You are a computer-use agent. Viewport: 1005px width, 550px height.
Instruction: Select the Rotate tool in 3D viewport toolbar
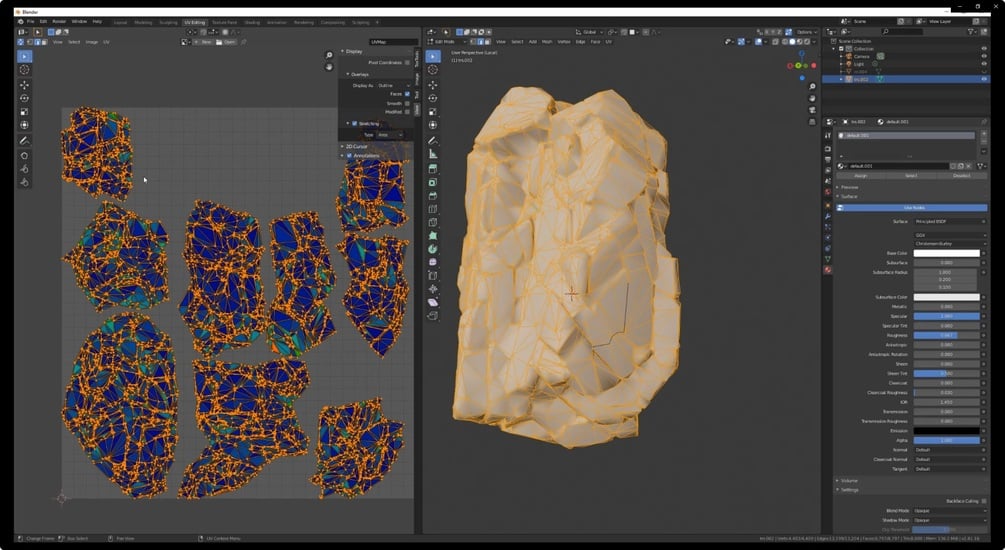433,98
